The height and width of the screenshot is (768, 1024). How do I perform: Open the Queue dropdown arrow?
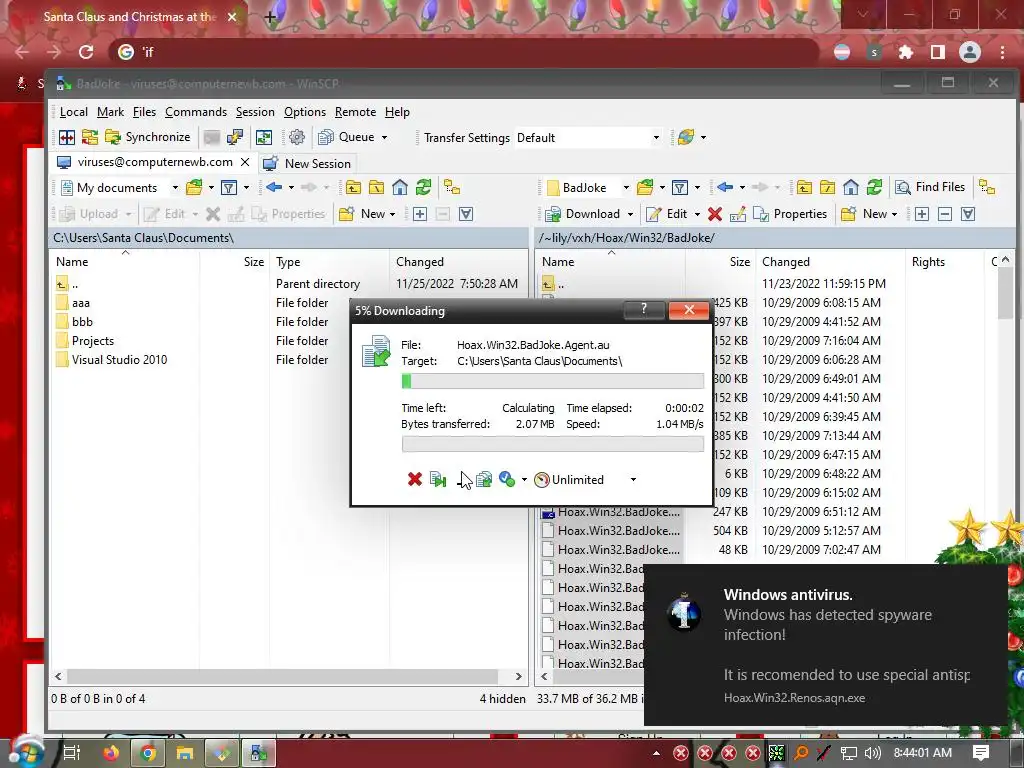pyautogui.click(x=384, y=138)
